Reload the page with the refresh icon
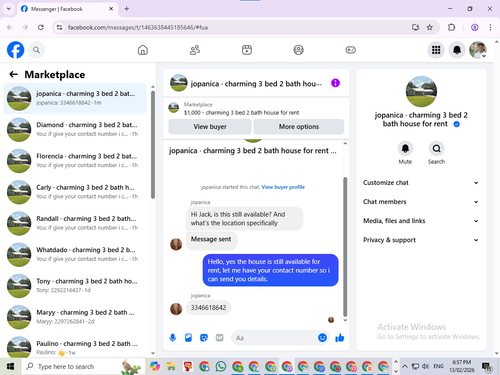Image resolution: width=500 pixels, height=375 pixels. 41,27
